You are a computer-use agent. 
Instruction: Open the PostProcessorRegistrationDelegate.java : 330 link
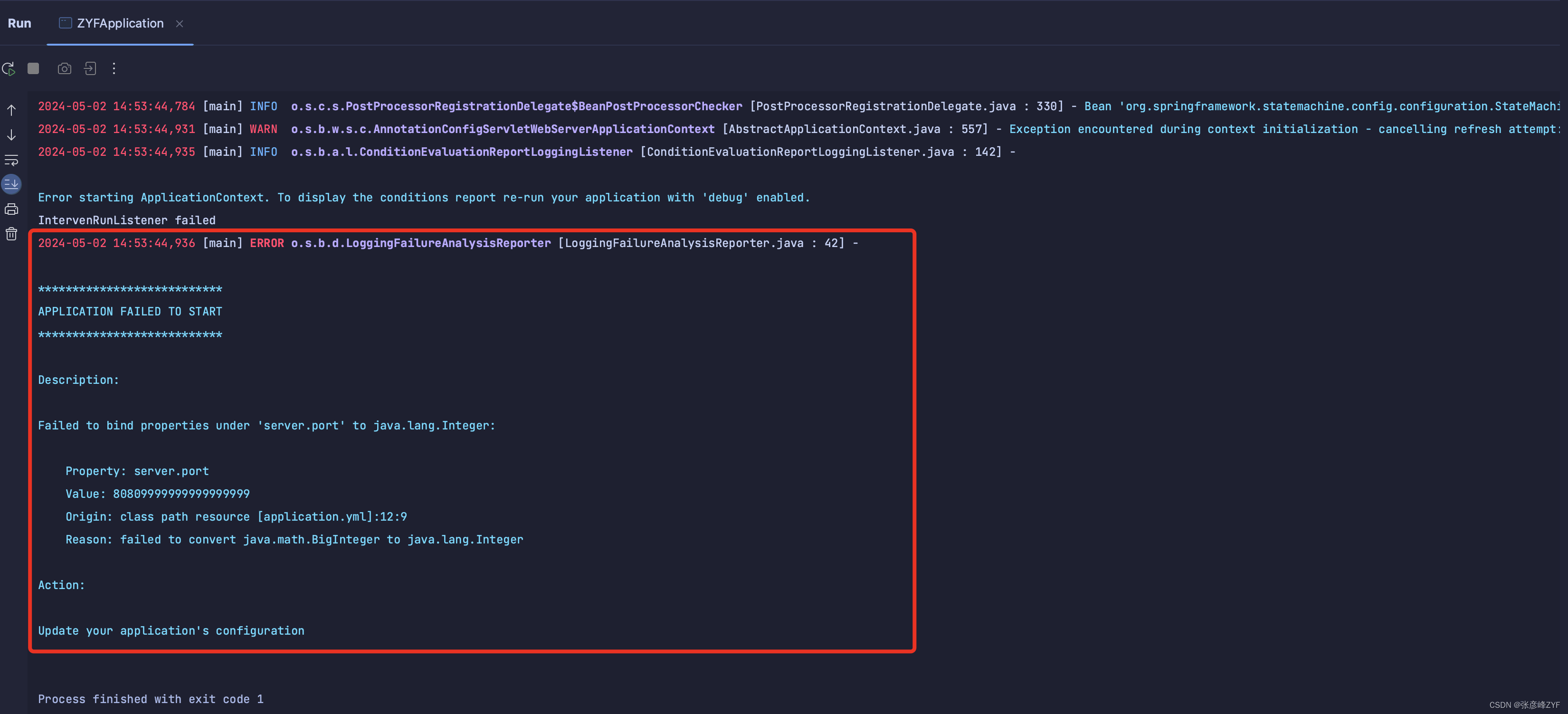(906, 106)
